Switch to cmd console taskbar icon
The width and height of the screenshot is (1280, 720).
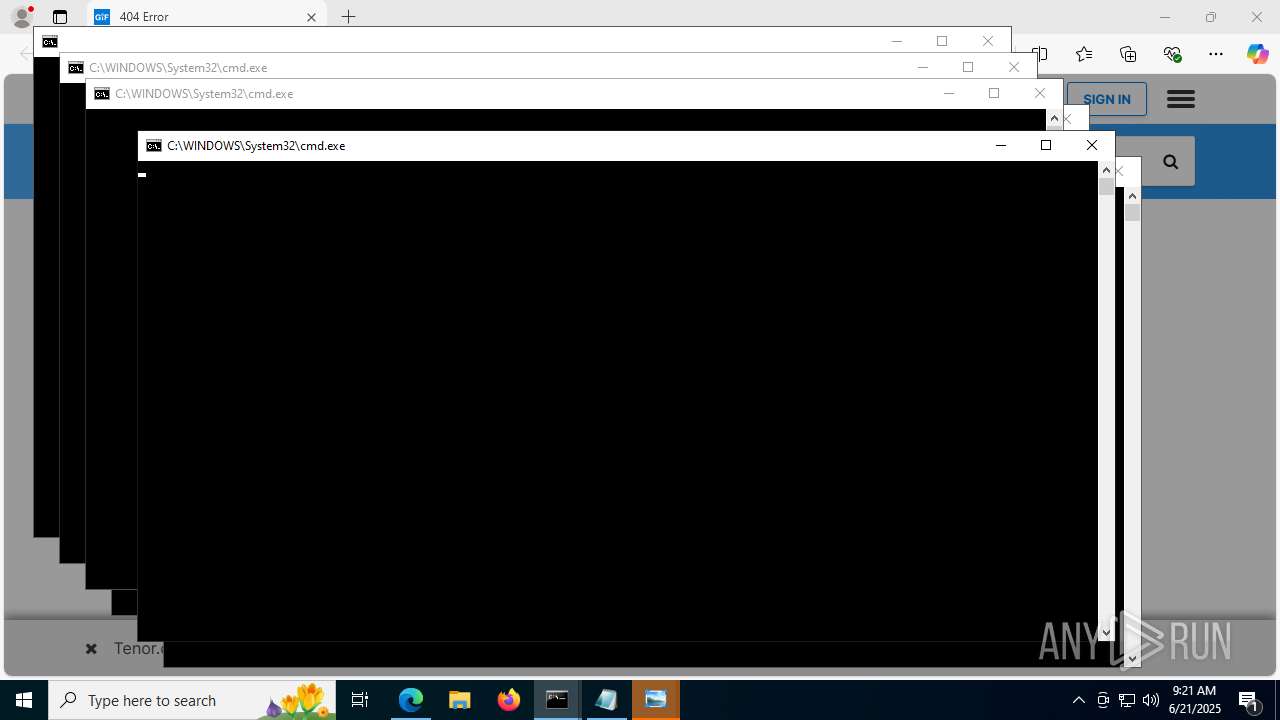pos(557,700)
